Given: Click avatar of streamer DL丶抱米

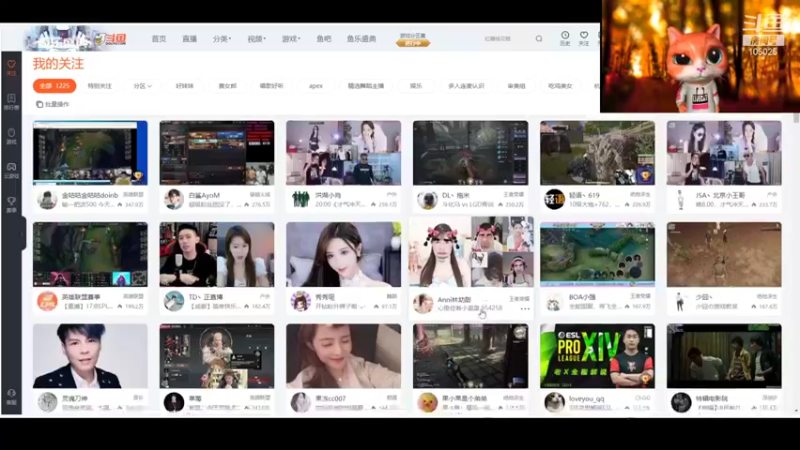Looking at the screenshot, I should point(427,199).
